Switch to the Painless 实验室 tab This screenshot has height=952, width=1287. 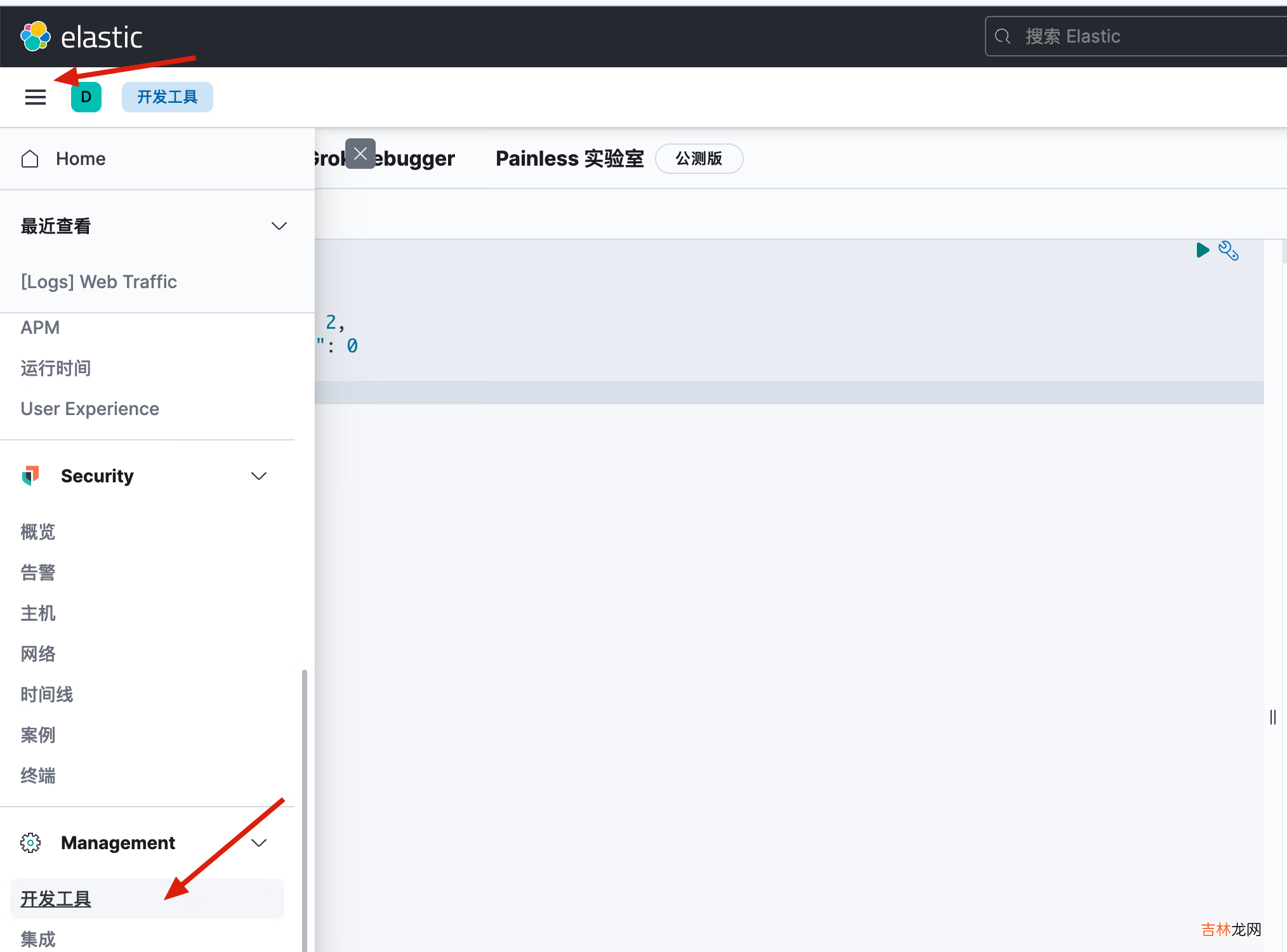[570, 159]
